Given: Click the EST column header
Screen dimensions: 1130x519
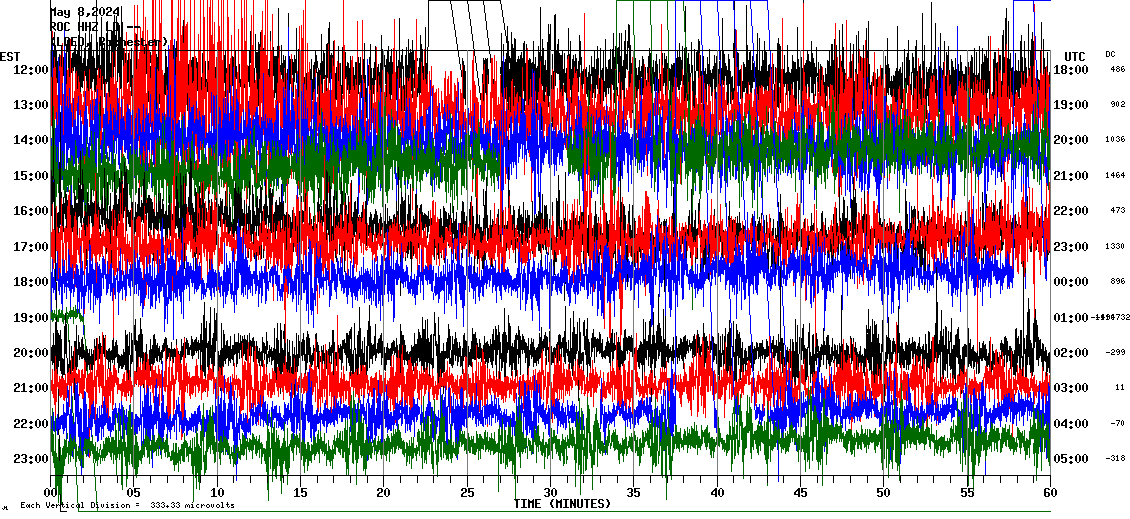Looking at the screenshot, I should pos(10,56).
